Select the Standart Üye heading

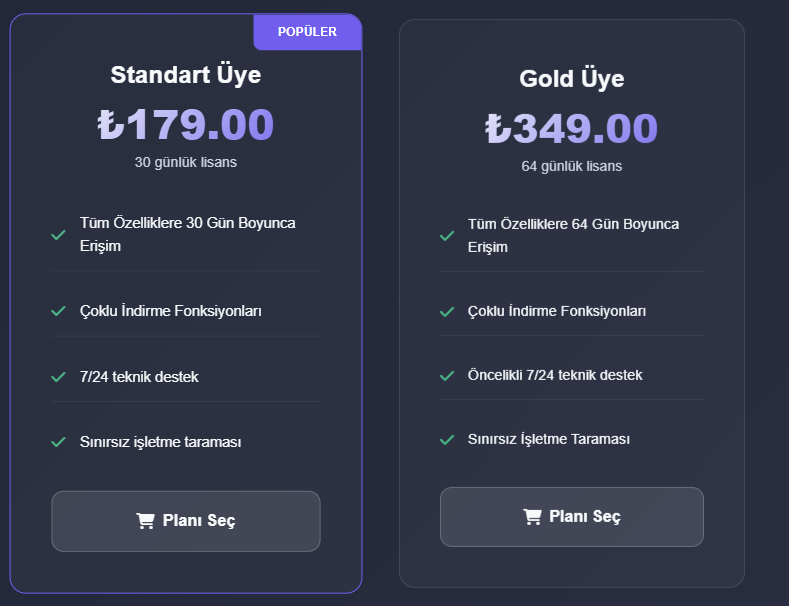186,75
